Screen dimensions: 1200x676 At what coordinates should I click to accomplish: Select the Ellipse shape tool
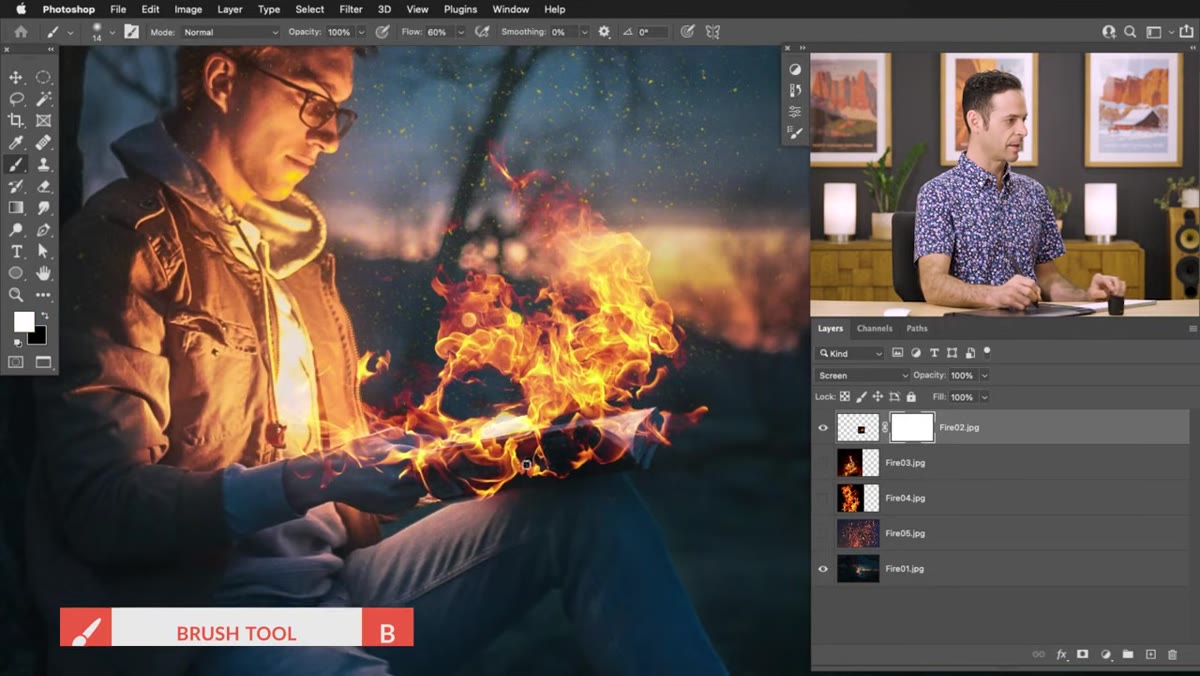pos(16,273)
